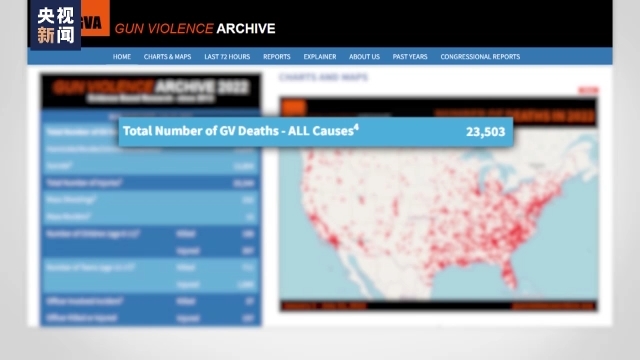Screen dimensions: 640x360
Task: Open the REPORTS menu item
Action: pyautogui.click(x=277, y=57)
